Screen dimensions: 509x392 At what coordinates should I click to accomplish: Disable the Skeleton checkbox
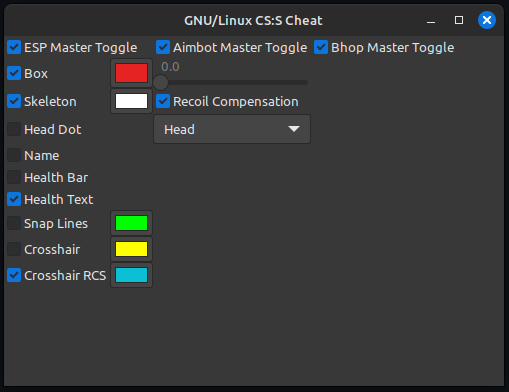[14, 101]
